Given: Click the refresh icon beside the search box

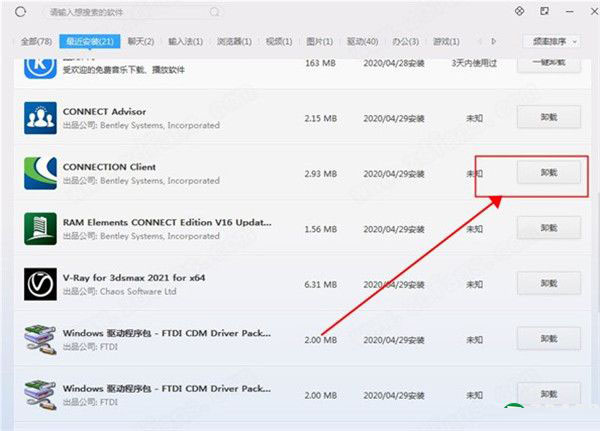Looking at the screenshot, I should 21,12.
